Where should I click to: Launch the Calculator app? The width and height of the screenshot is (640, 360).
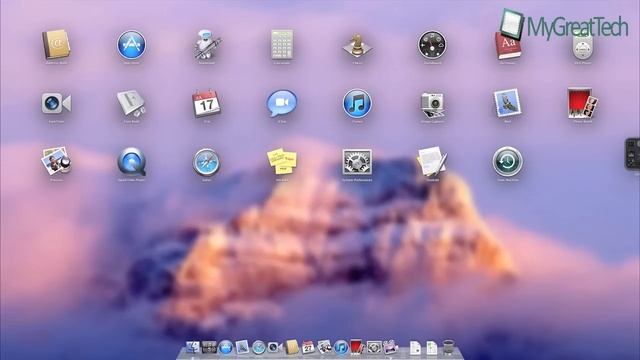282,44
